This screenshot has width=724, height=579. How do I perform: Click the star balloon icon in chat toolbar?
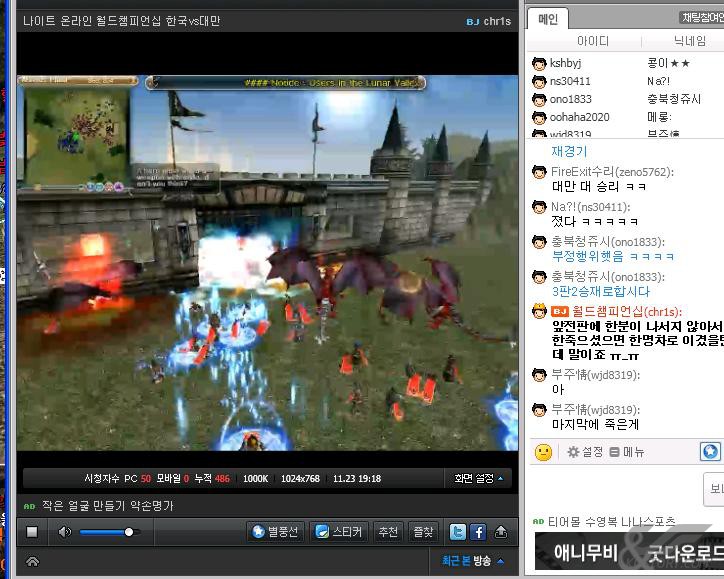click(x=710, y=452)
